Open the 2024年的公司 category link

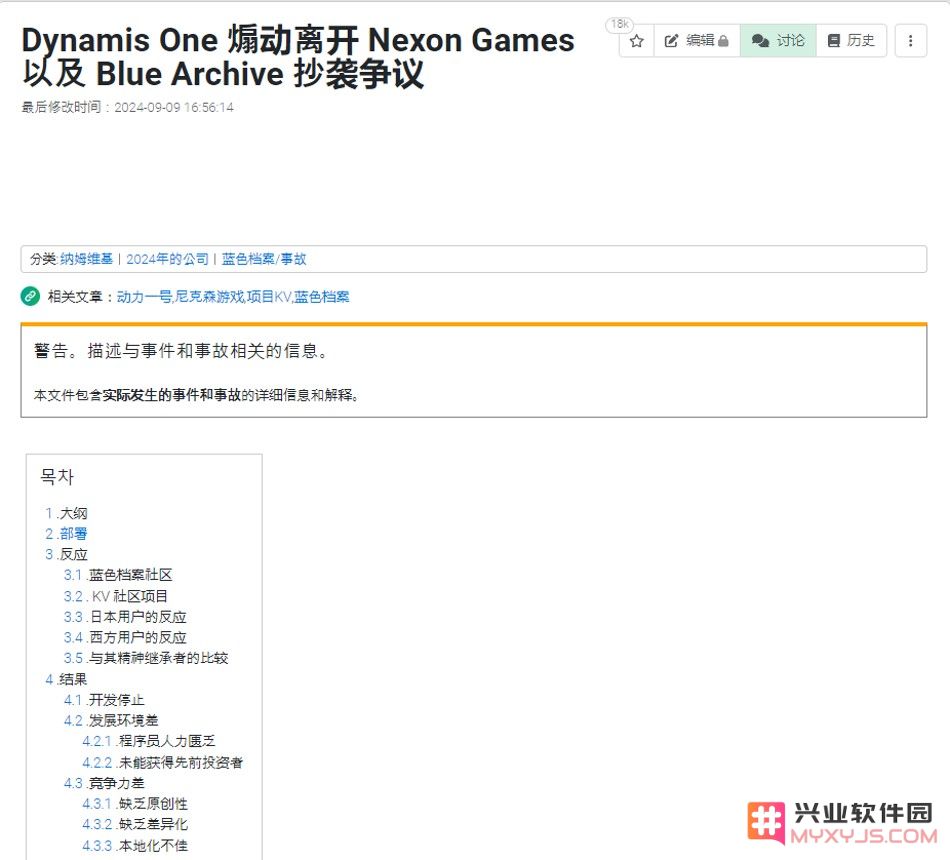coord(167,259)
